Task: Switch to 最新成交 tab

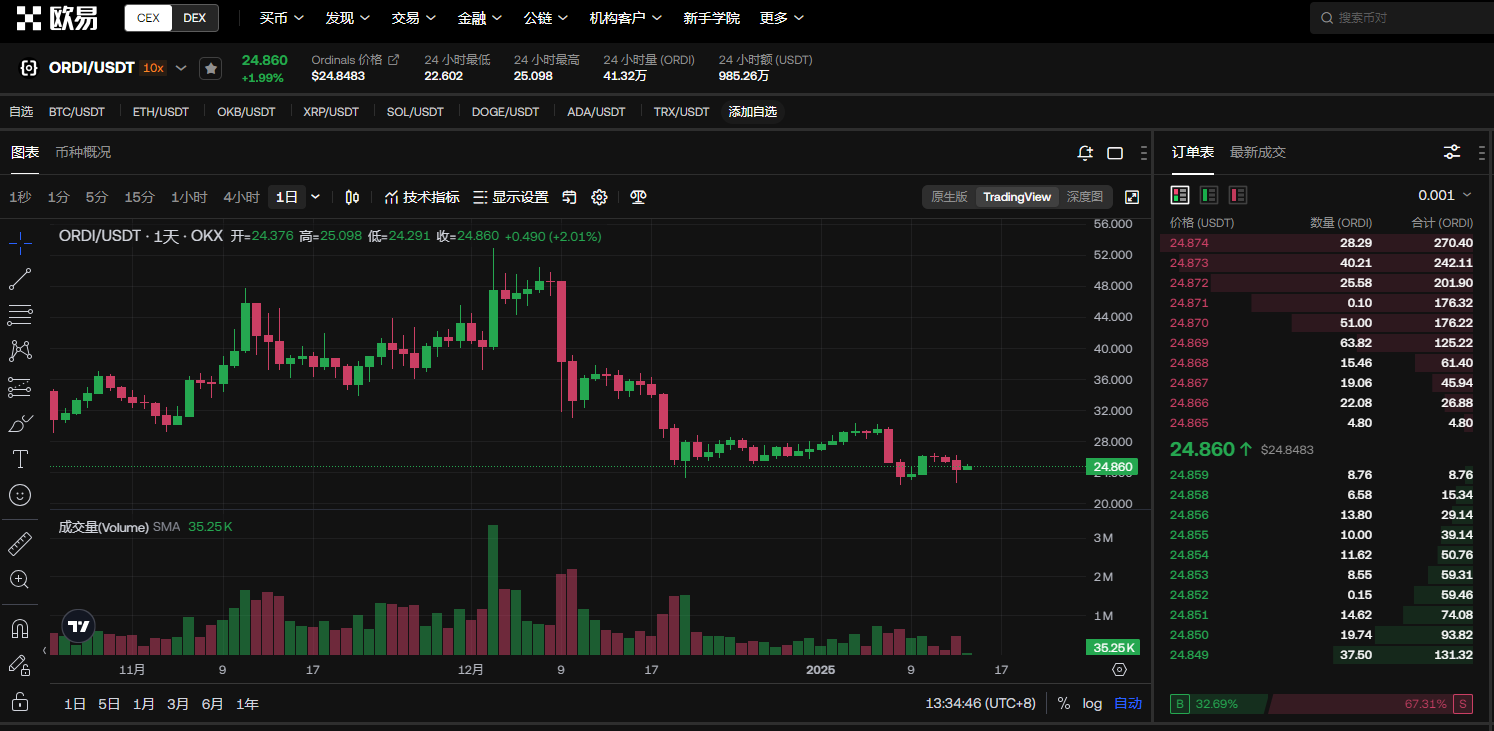Action: 1257,152
